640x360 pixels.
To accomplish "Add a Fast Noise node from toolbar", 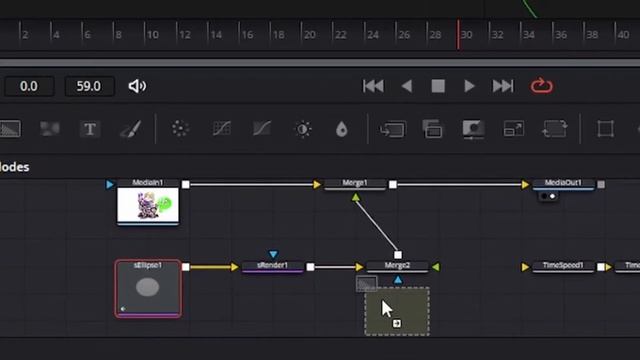I will (50, 129).
